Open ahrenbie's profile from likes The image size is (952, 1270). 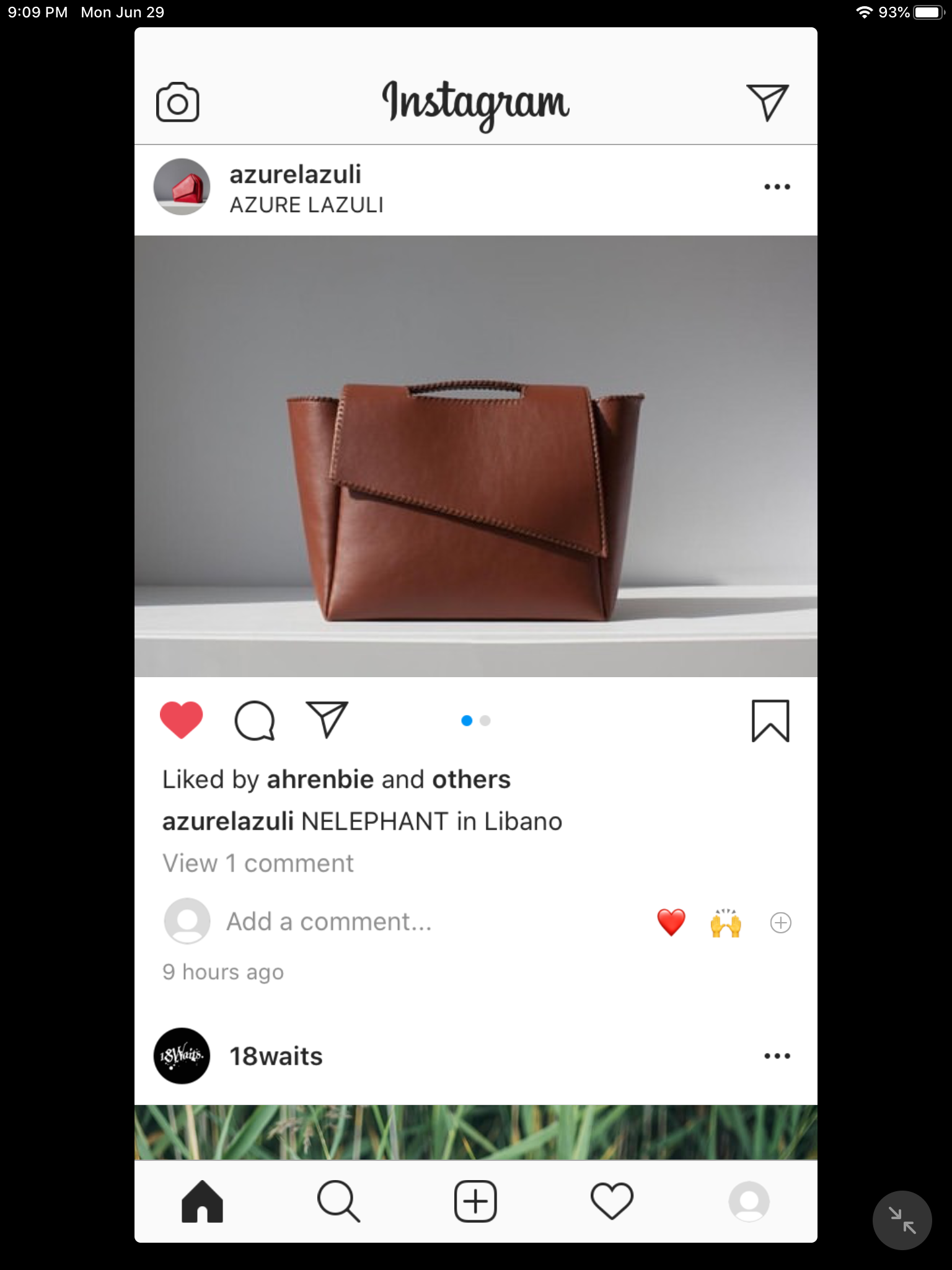pos(320,779)
